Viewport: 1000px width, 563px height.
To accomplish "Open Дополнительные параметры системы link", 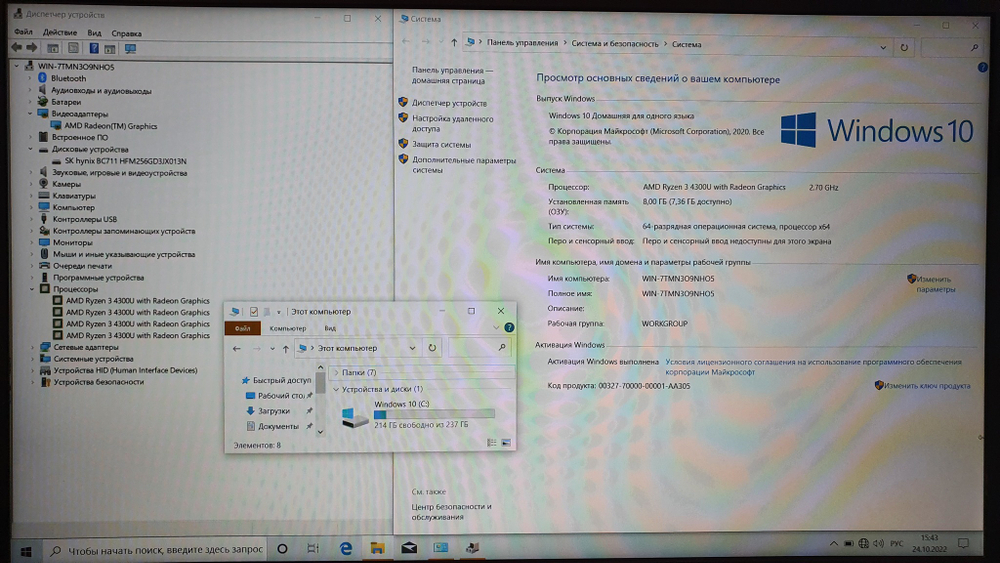I will click(x=464, y=165).
